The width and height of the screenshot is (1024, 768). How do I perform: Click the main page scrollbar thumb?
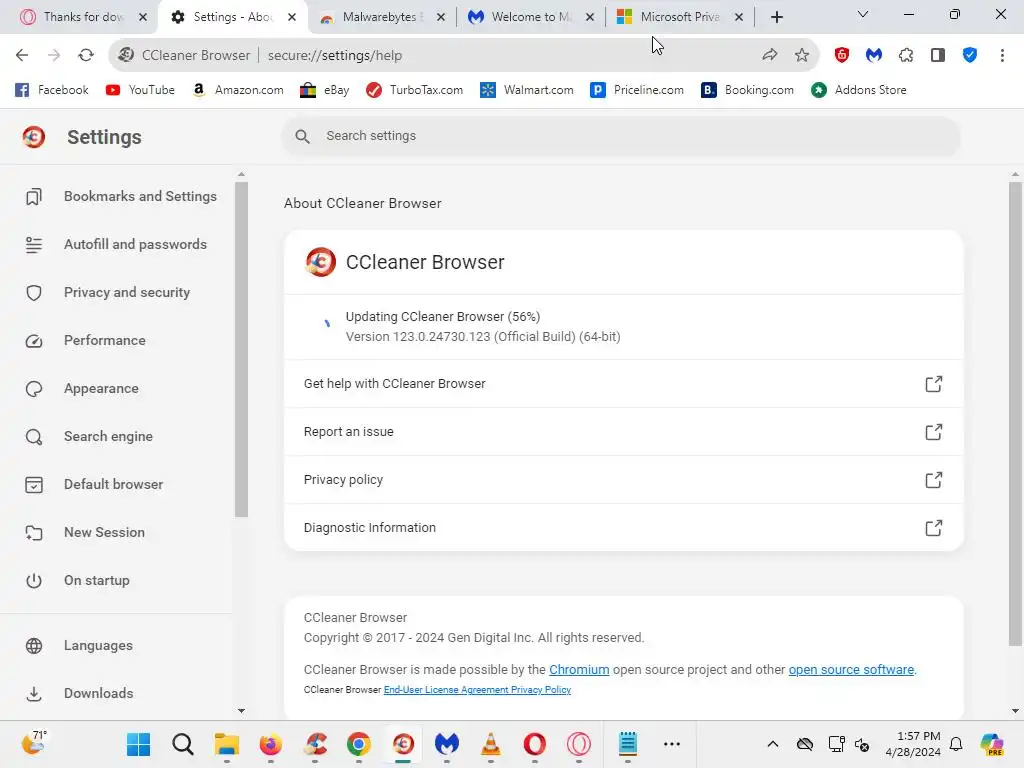pos(1015,413)
